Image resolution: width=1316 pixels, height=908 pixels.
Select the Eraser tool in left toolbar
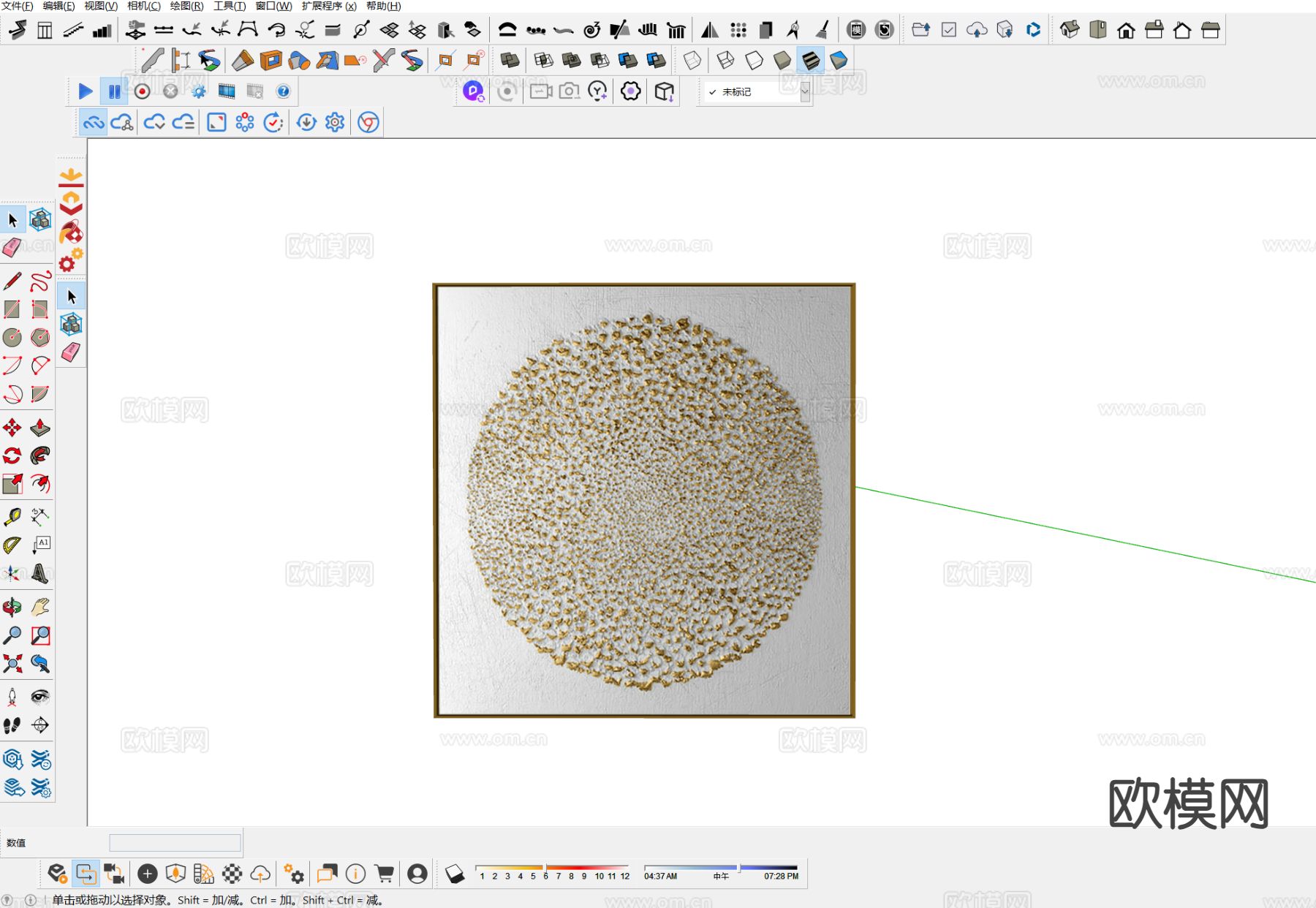point(12,248)
